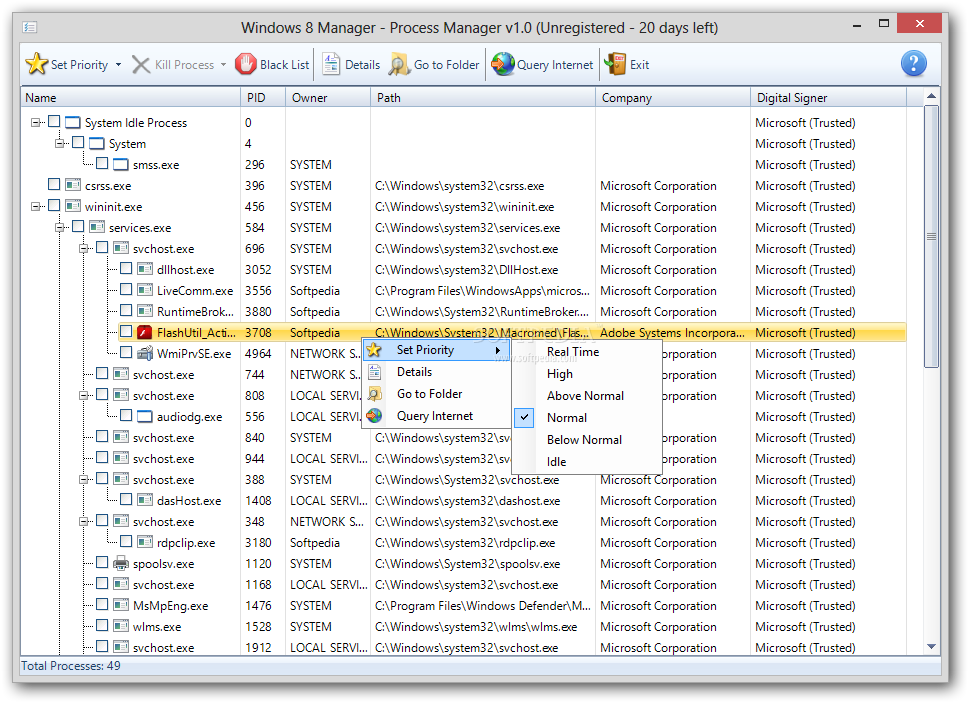
Task: Sort by the Digital Signer column header
Action: pos(829,98)
